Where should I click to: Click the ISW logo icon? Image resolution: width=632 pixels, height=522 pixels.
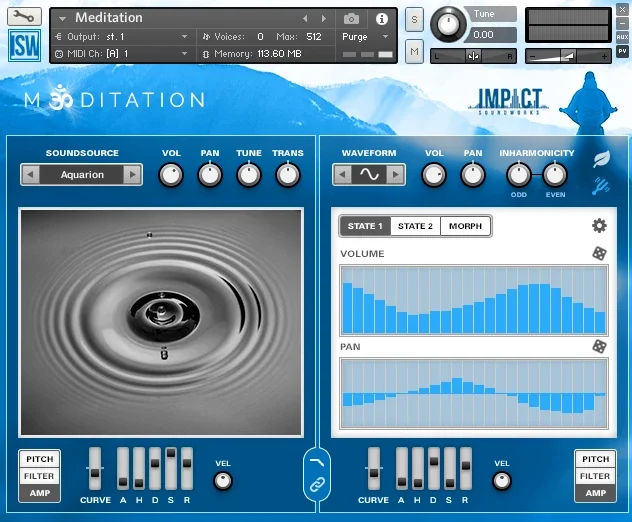25,46
